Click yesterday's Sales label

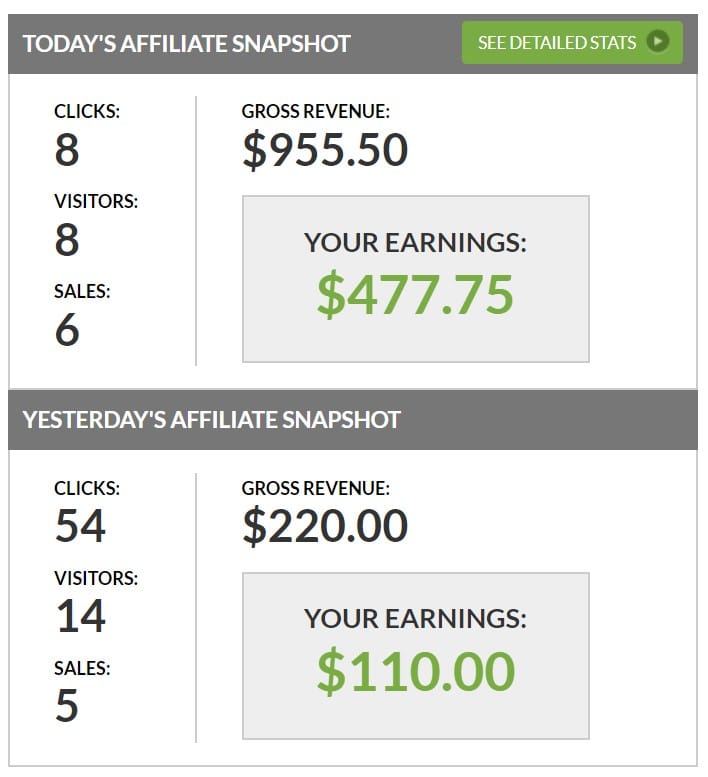[82, 668]
